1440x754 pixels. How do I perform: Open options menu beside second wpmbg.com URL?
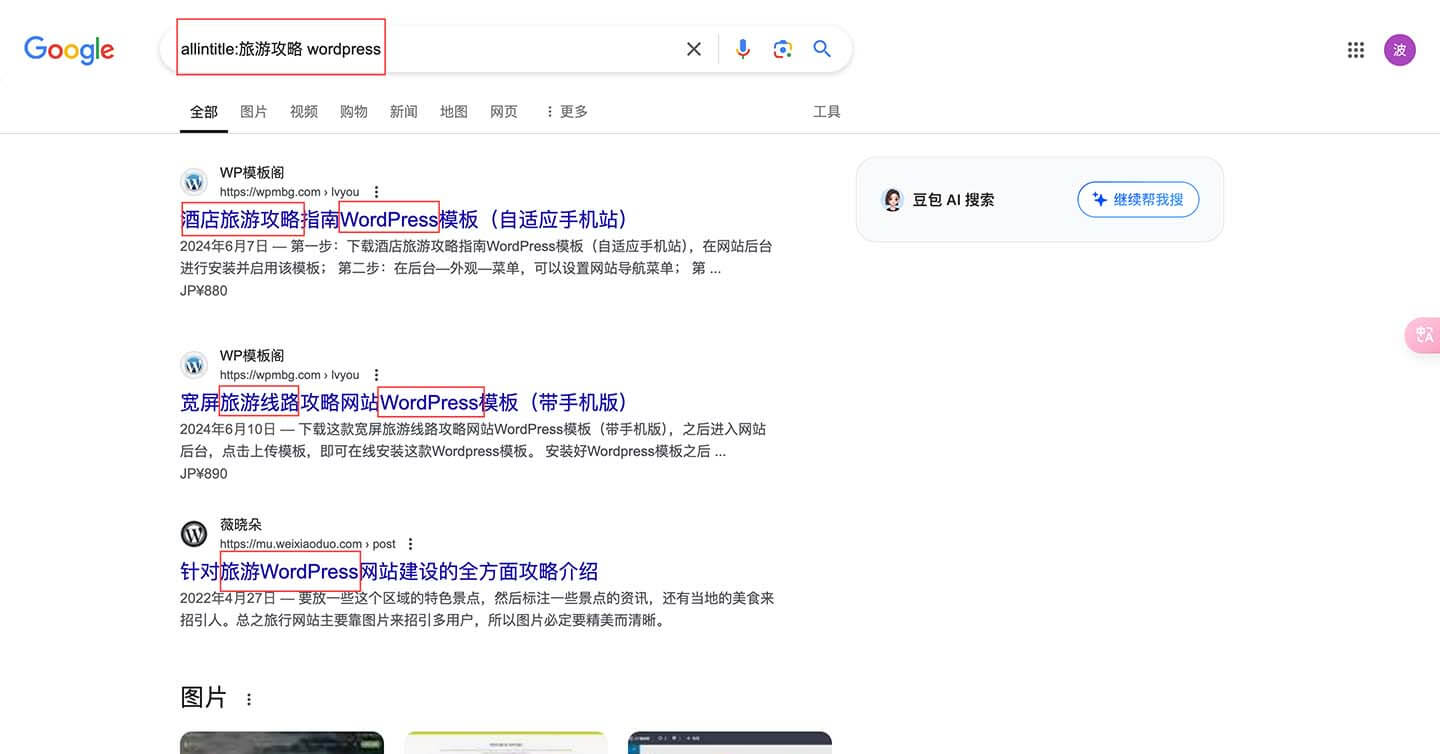(376, 375)
